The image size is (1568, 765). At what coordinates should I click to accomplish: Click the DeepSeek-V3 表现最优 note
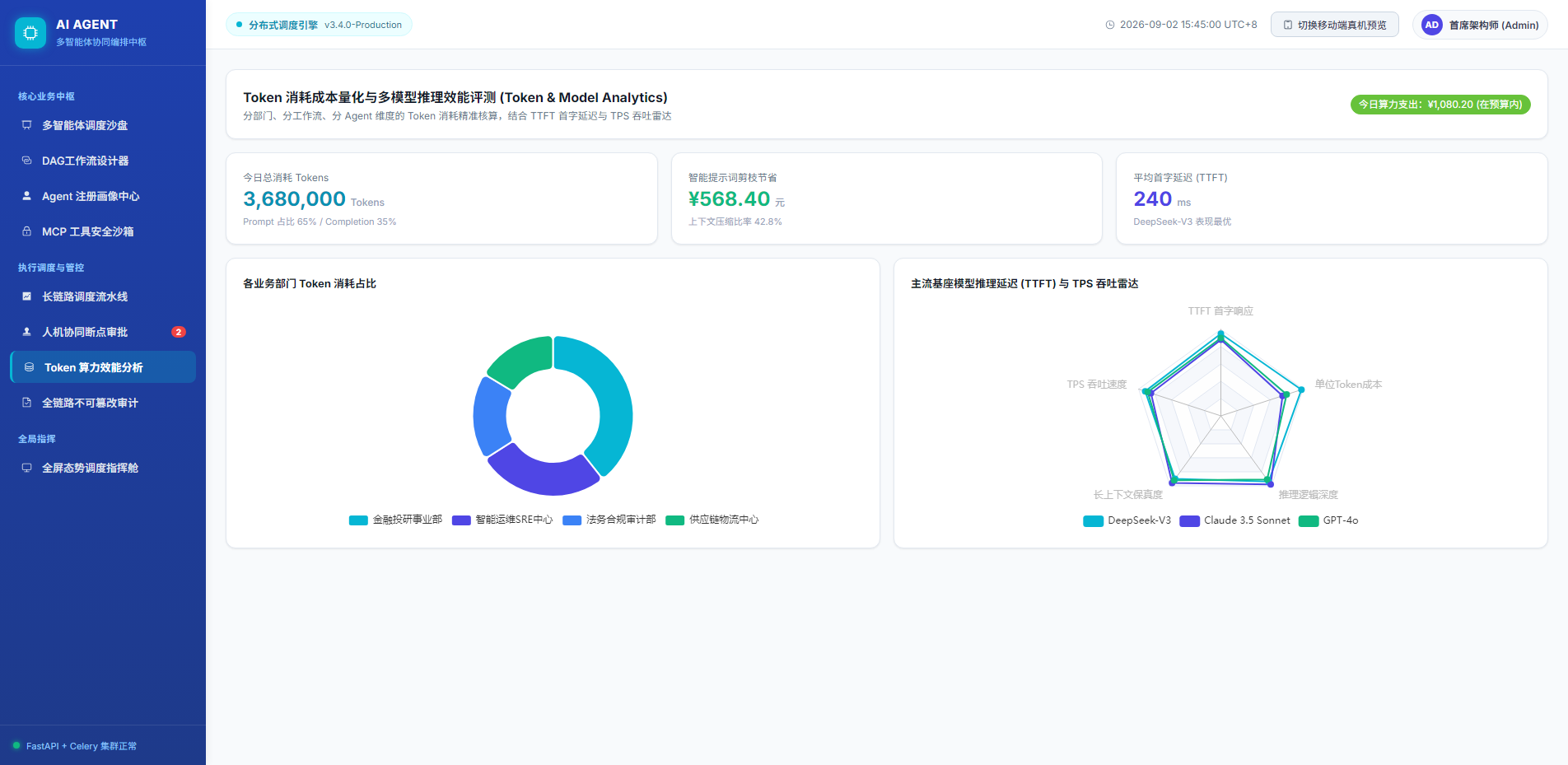pos(1183,222)
